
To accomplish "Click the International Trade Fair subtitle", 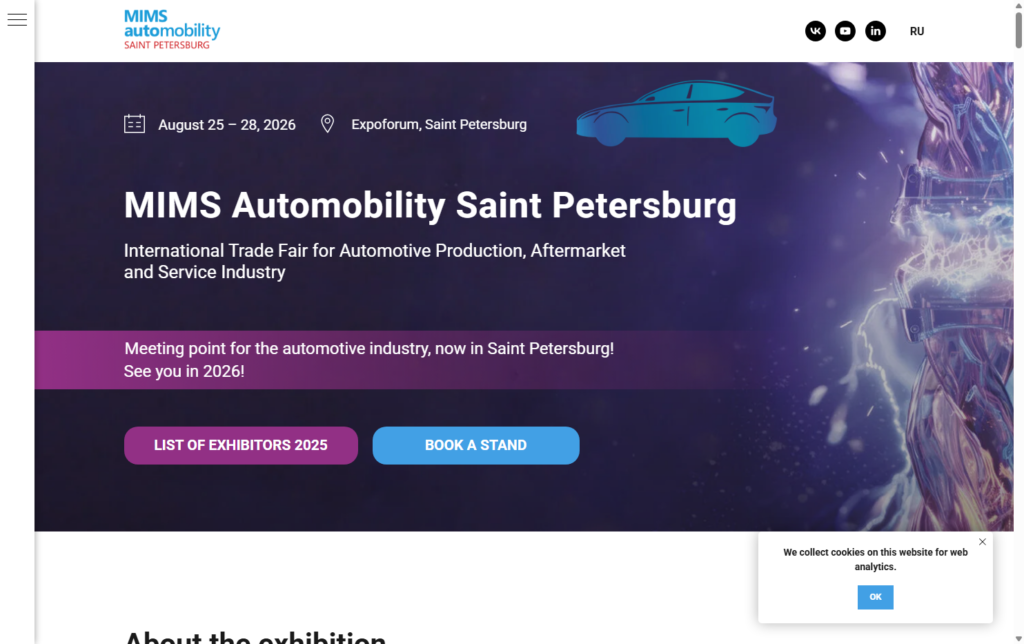I will (374, 261).
